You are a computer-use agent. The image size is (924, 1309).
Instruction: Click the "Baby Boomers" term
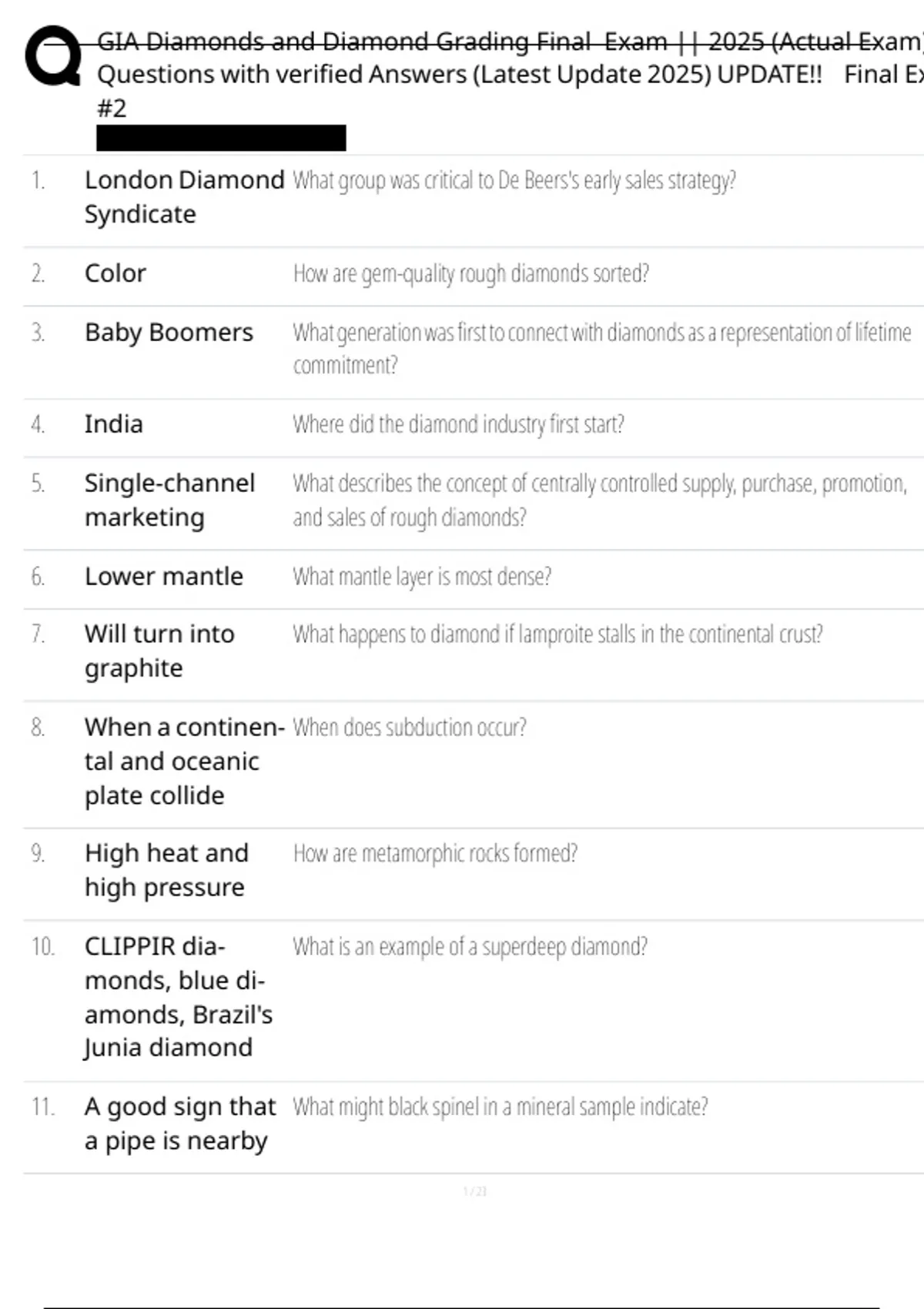point(169,333)
